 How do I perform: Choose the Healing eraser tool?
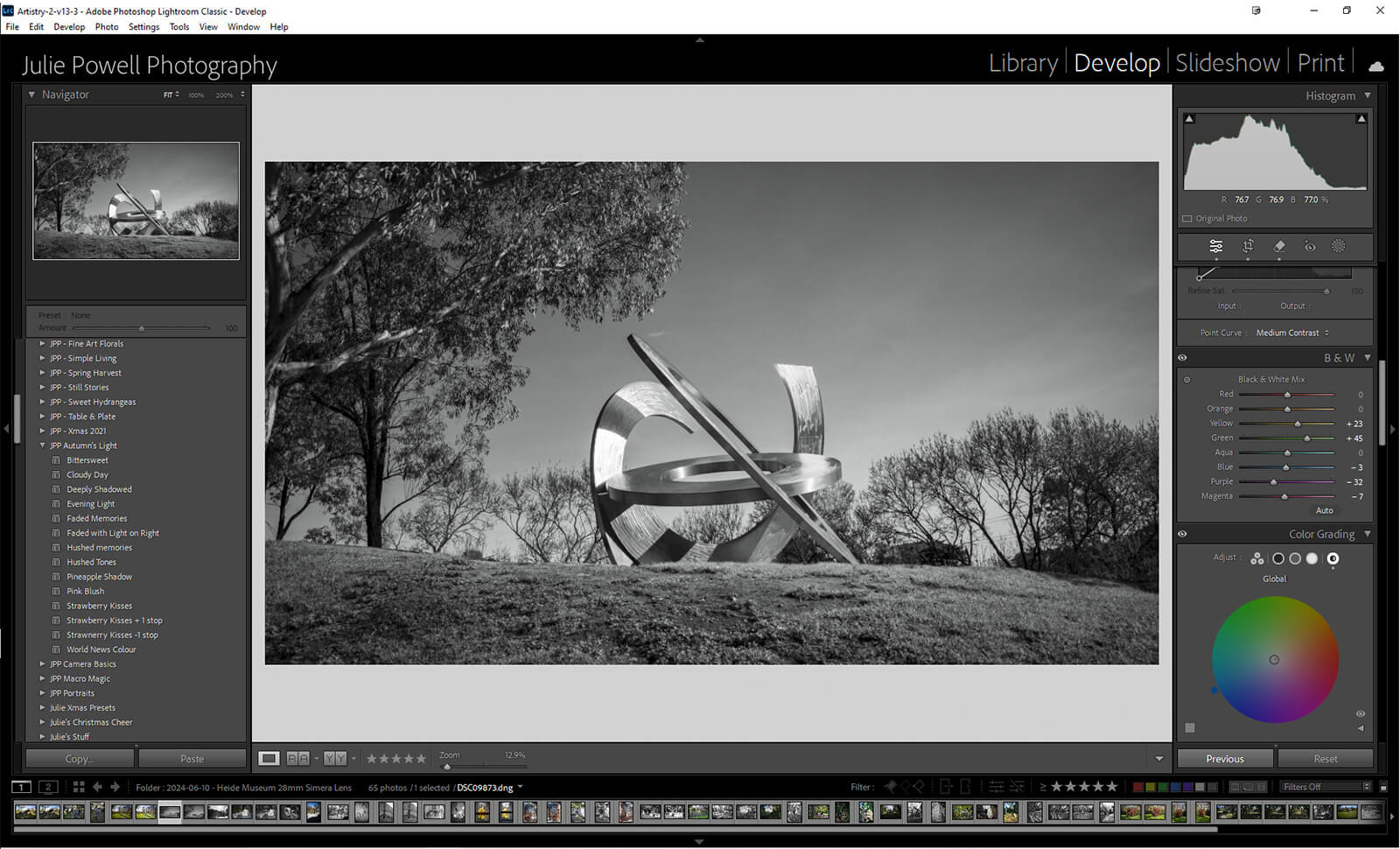1278,246
